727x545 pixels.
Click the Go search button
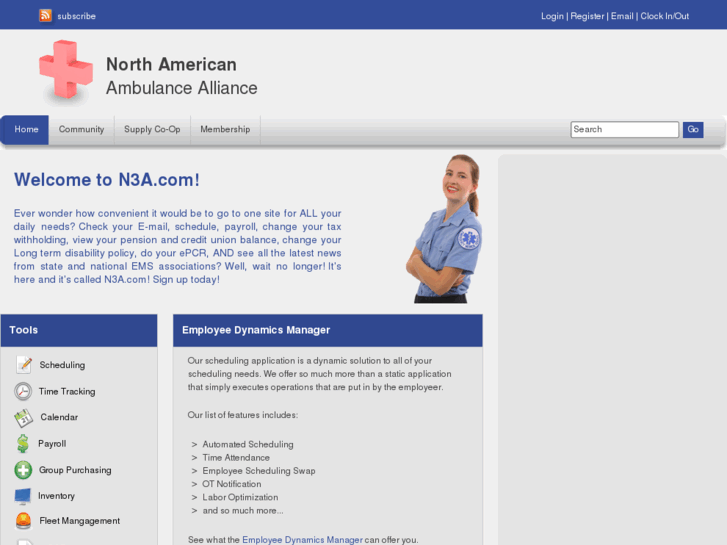tap(693, 129)
